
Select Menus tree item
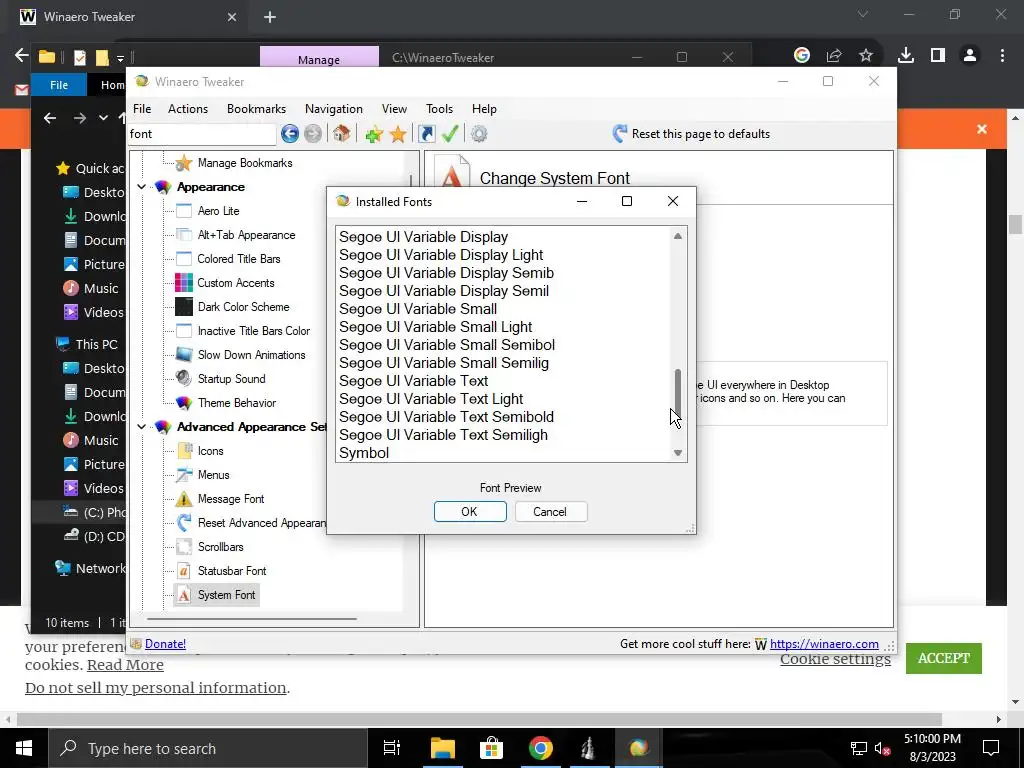214,475
